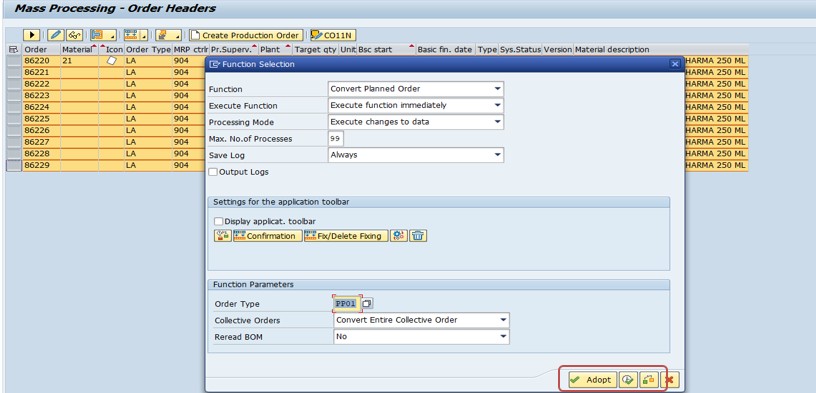Enable the Output Logs checkbox
This screenshot has width=816, height=393.
(x=213, y=172)
